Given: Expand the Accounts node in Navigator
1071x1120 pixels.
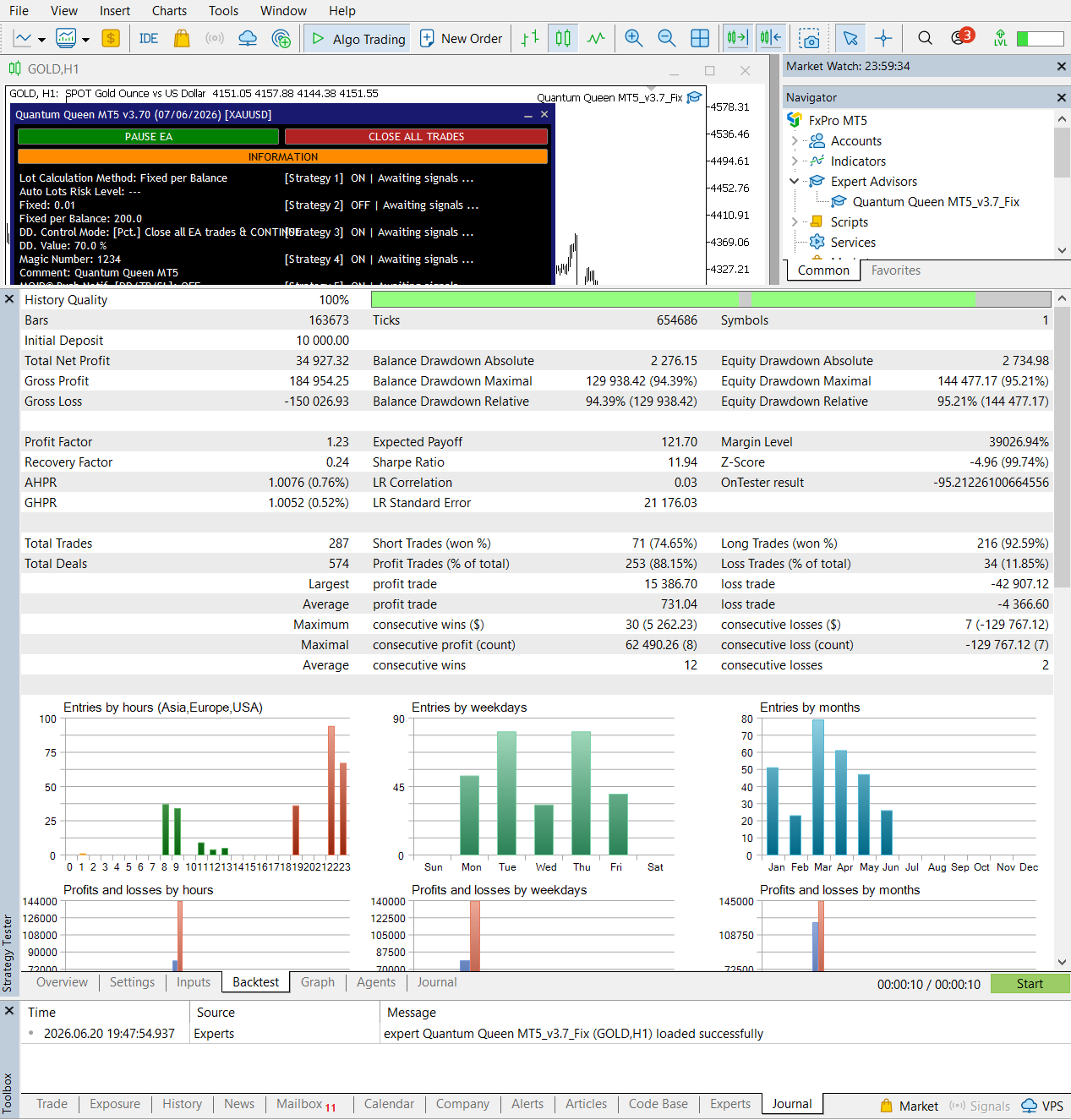Looking at the screenshot, I should pyautogui.click(x=795, y=141).
